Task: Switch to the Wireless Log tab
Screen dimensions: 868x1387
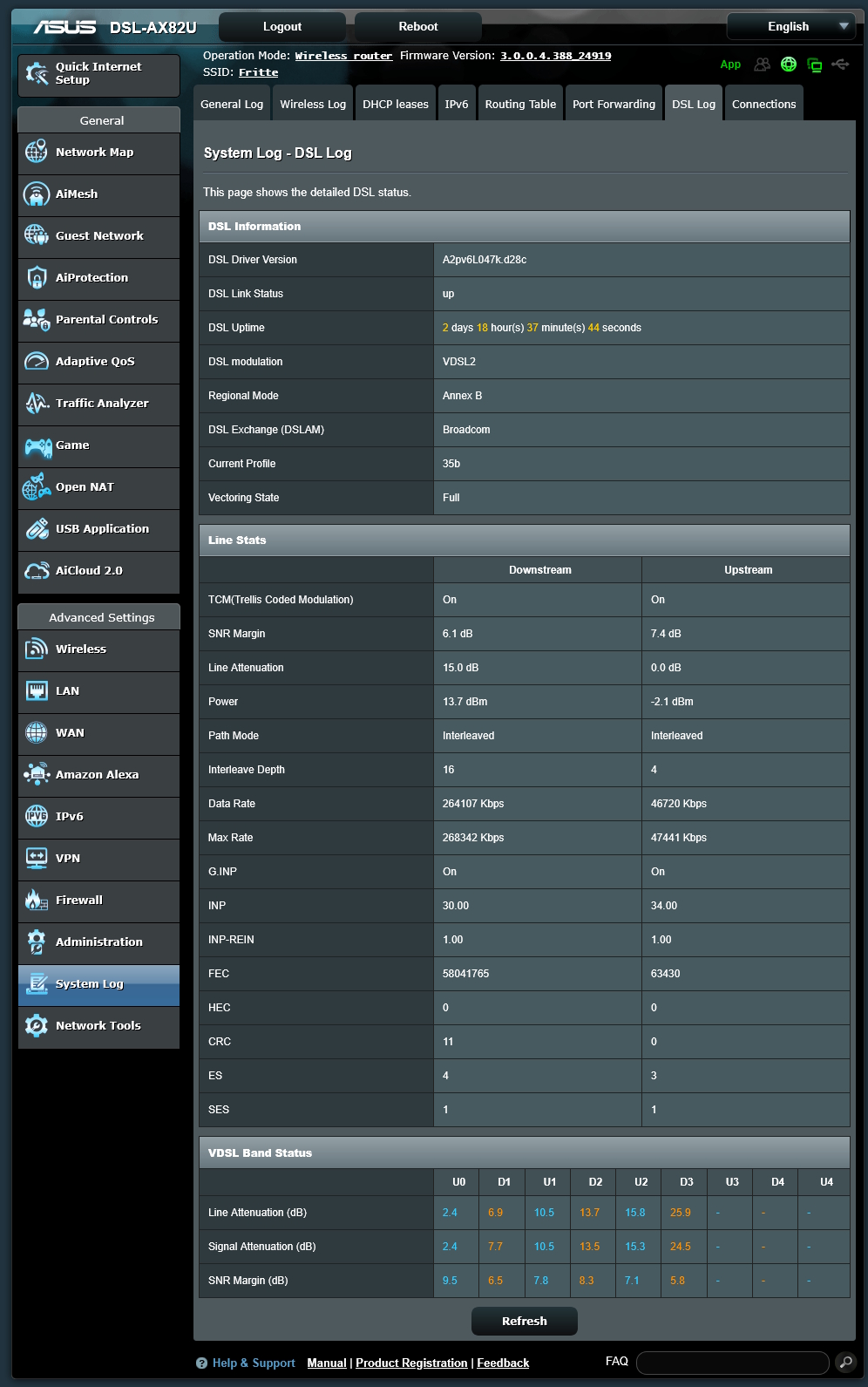Action: pyautogui.click(x=313, y=104)
